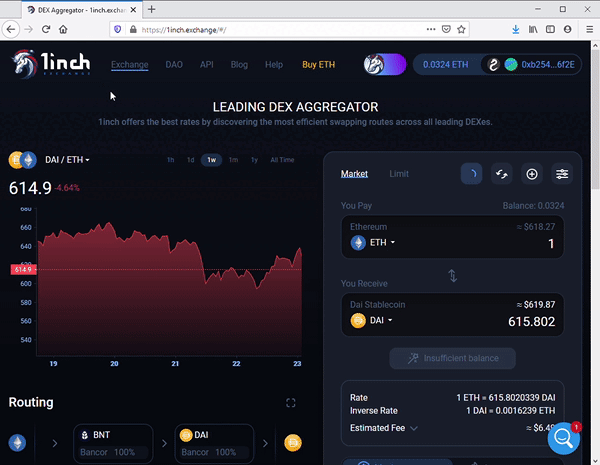Click the Insufficient balance button
This screenshot has width=600, height=465.
pos(452,359)
